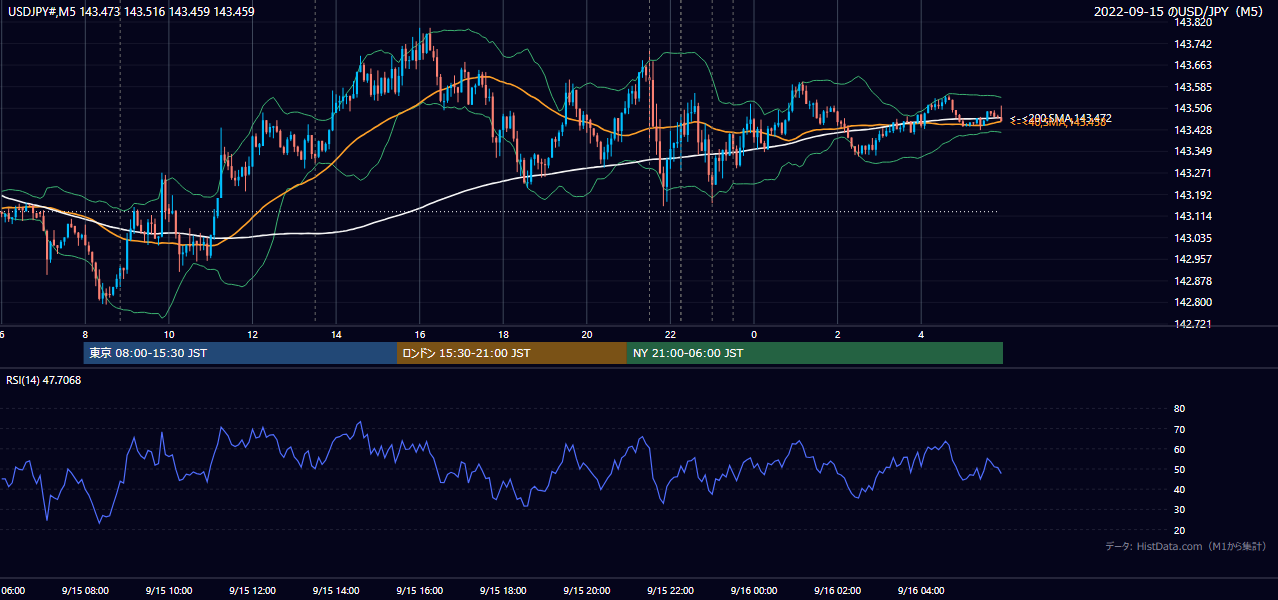Select the NY 21:00-06:00 JST session bar
Image resolution: width=1278 pixels, height=600 pixels.
click(x=815, y=353)
